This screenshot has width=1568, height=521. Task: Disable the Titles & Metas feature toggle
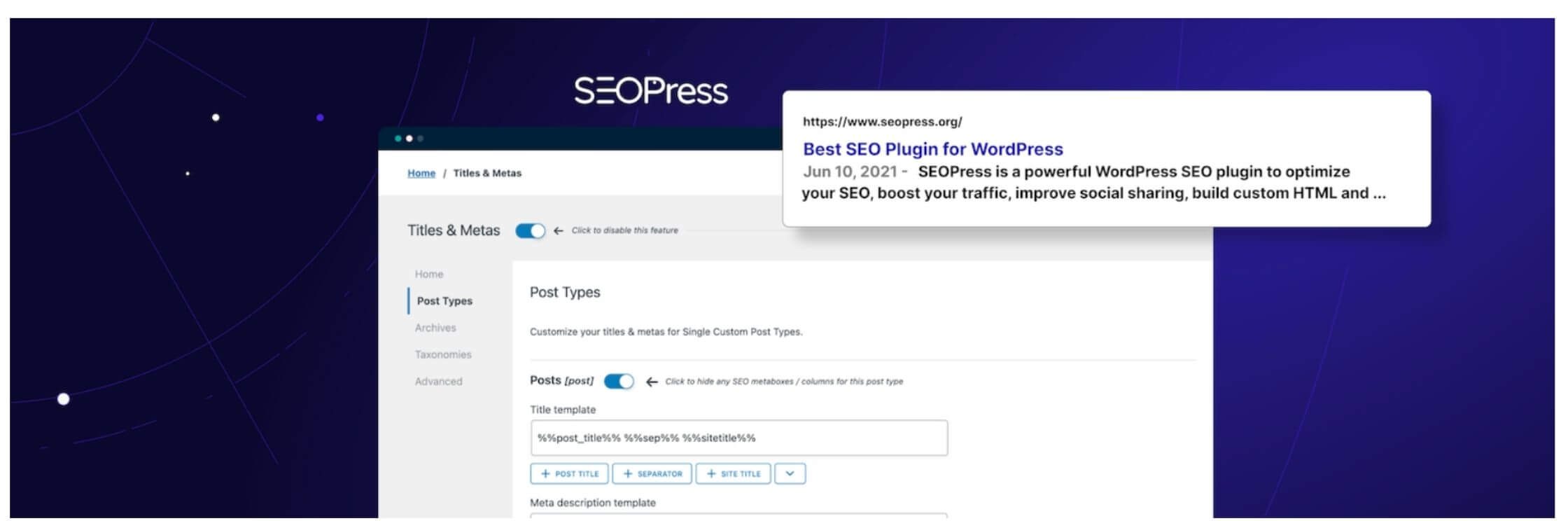pyautogui.click(x=530, y=230)
